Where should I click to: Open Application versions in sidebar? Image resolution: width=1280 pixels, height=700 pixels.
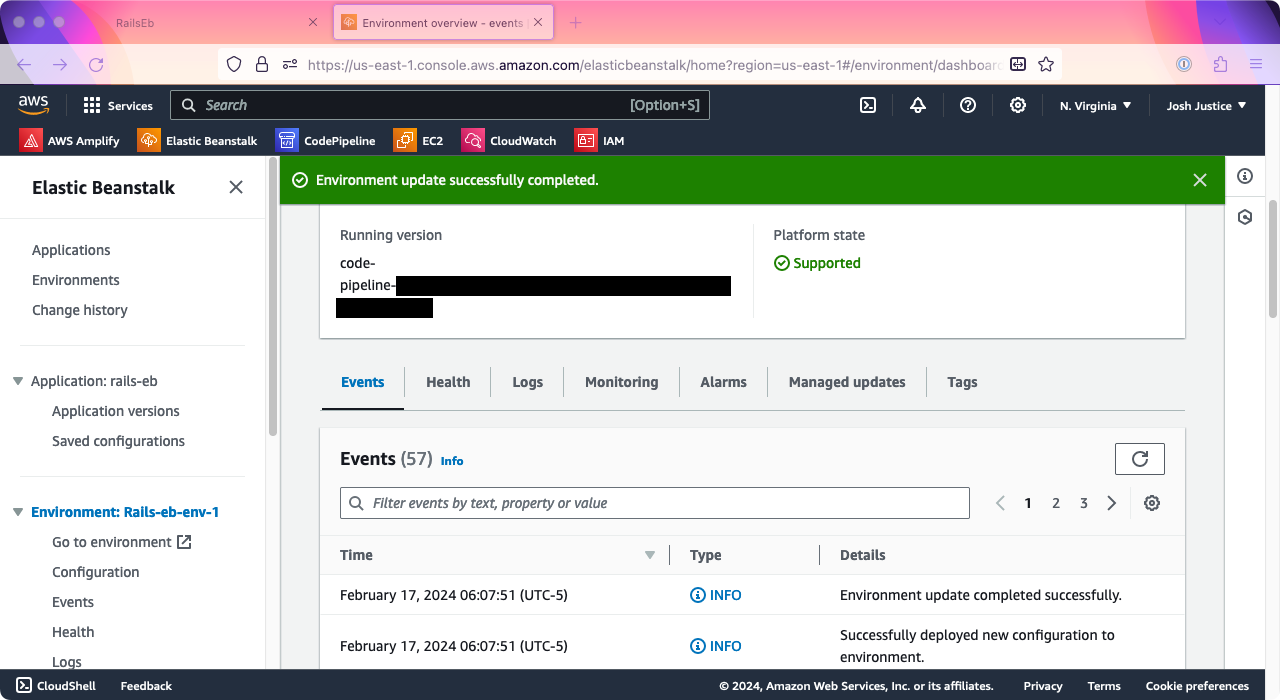click(x=116, y=411)
